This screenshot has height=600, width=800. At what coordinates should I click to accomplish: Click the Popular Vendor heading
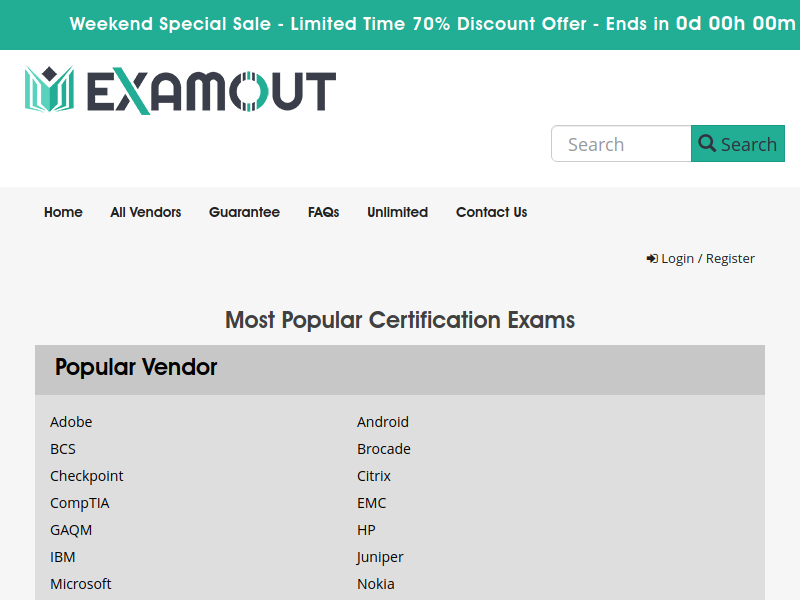tap(136, 367)
